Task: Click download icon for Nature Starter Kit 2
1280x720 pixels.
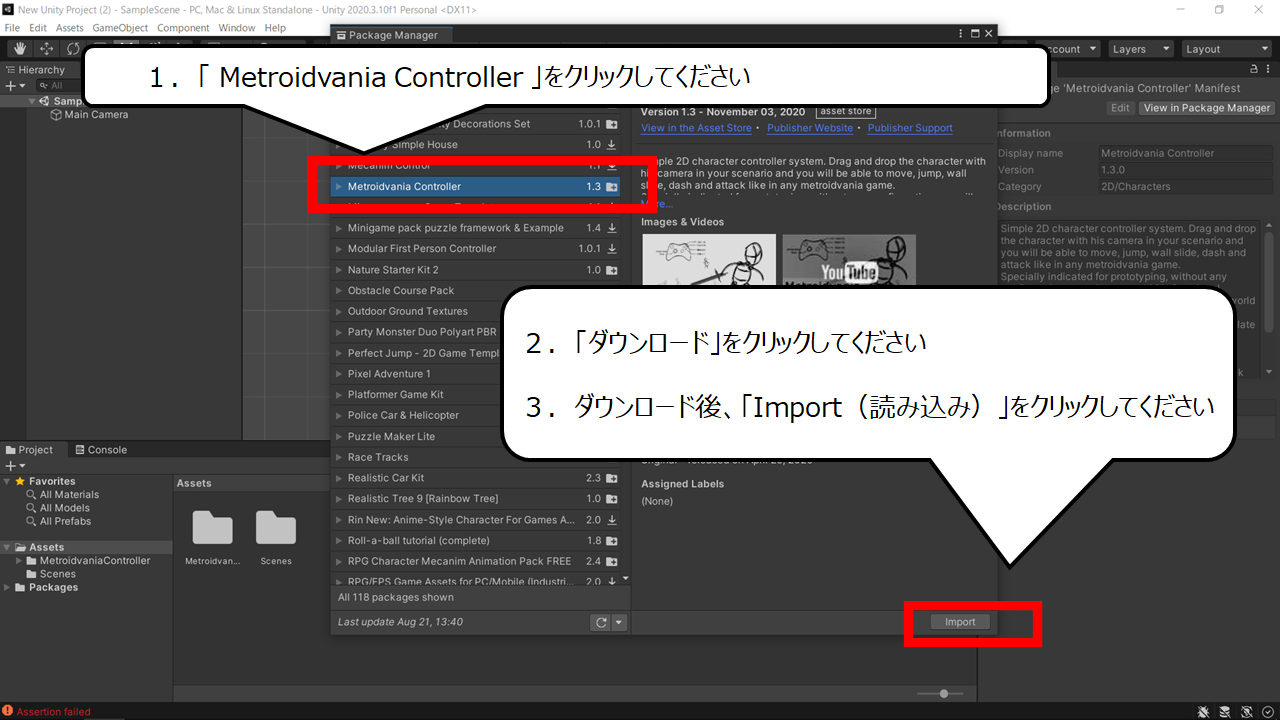Action: coord(611,270)
